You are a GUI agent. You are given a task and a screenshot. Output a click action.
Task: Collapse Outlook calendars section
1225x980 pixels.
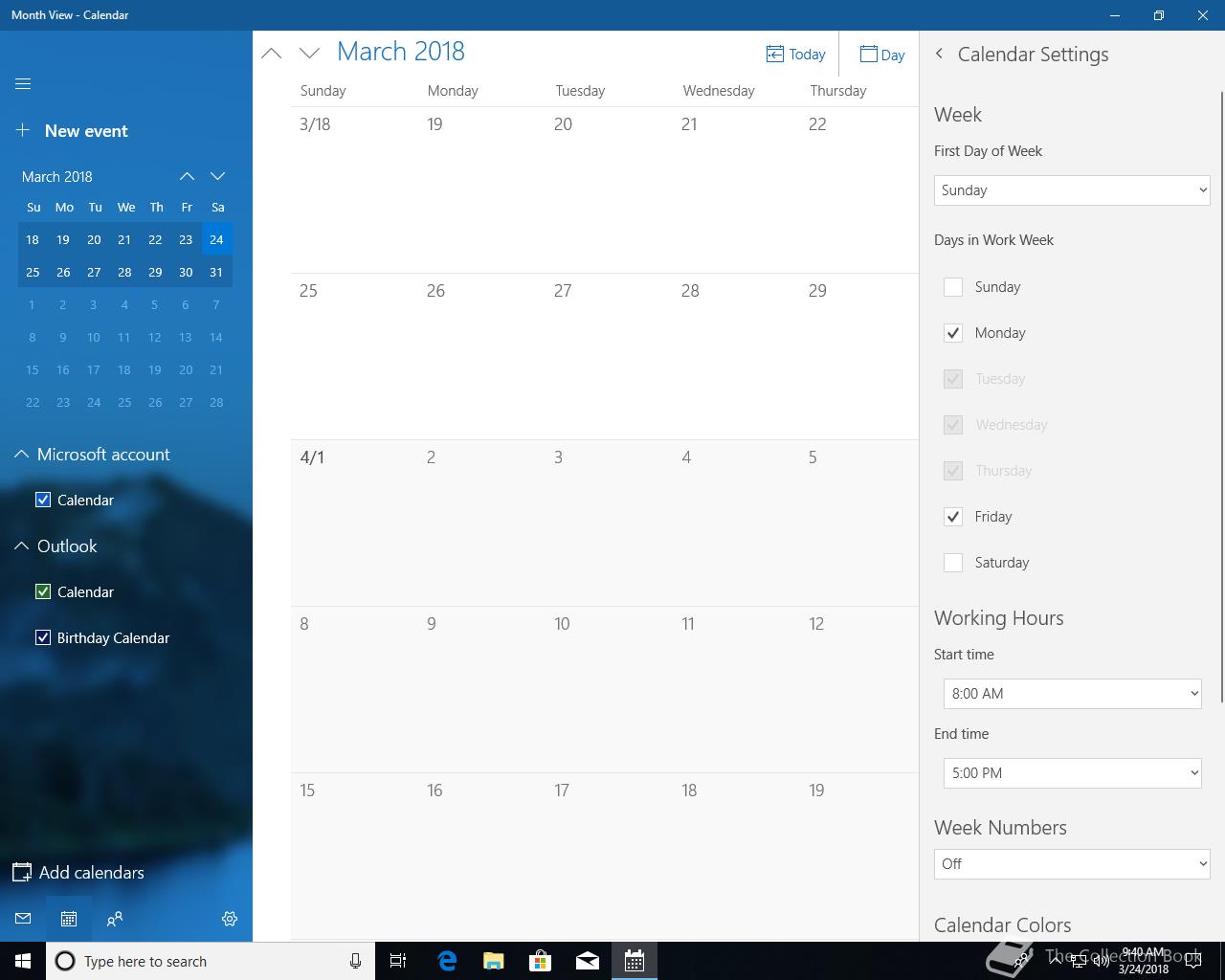coord(21,546)
